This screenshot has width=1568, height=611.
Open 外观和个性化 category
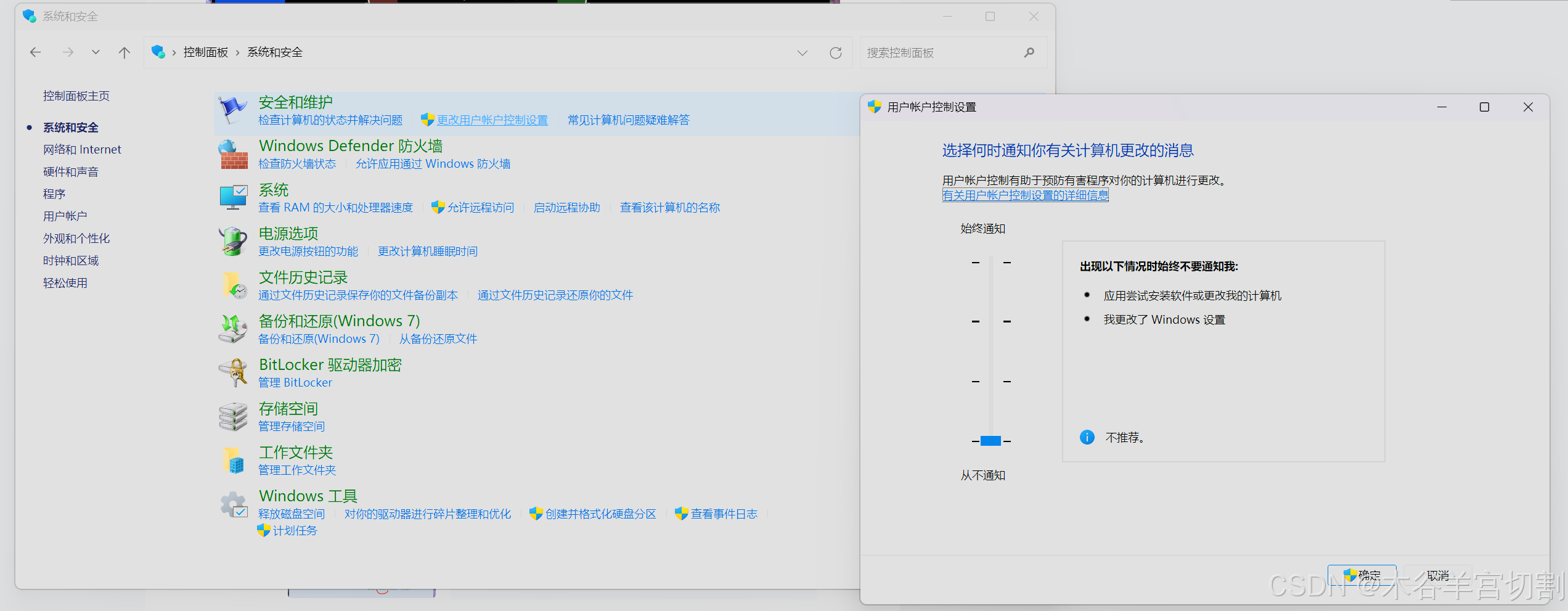[76, 238]
